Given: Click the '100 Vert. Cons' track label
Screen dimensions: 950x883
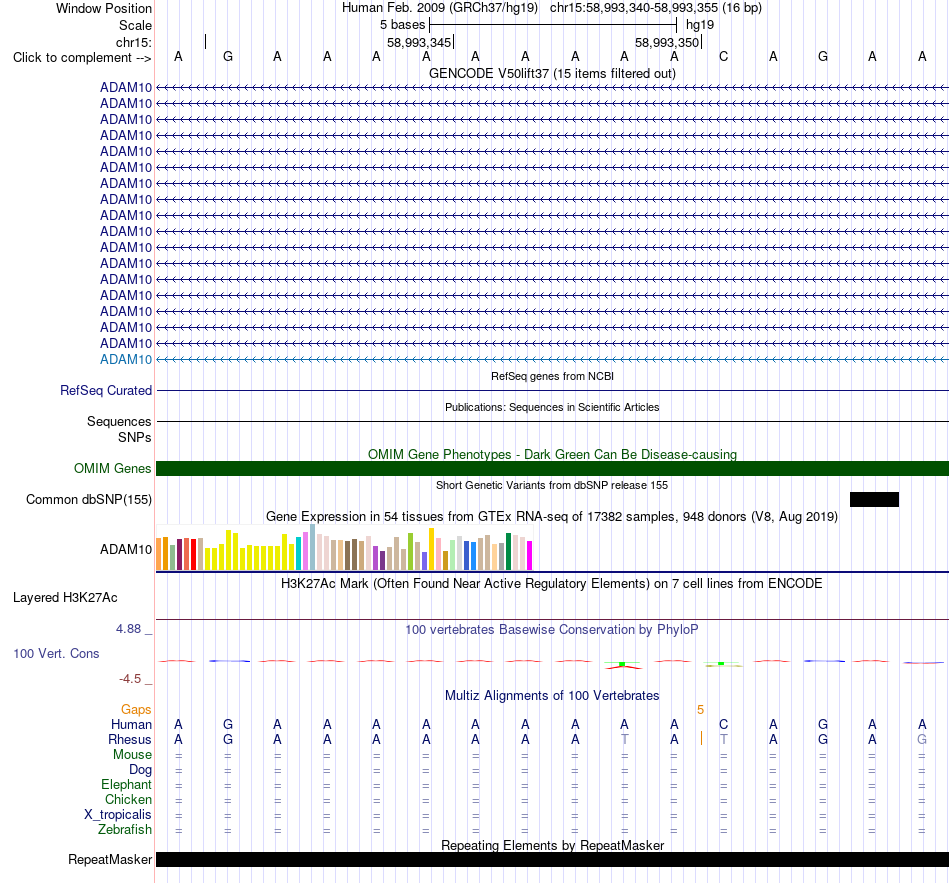Looking at the screenshot, I should pyautogui.click(x=56, y=653).
